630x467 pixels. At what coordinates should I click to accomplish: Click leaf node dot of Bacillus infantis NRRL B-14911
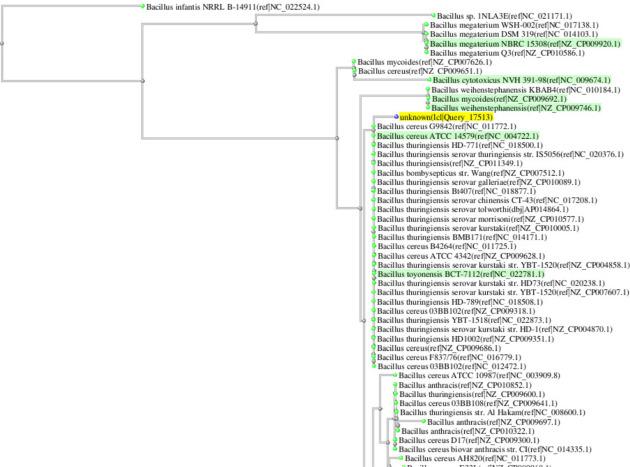(141, 7)
